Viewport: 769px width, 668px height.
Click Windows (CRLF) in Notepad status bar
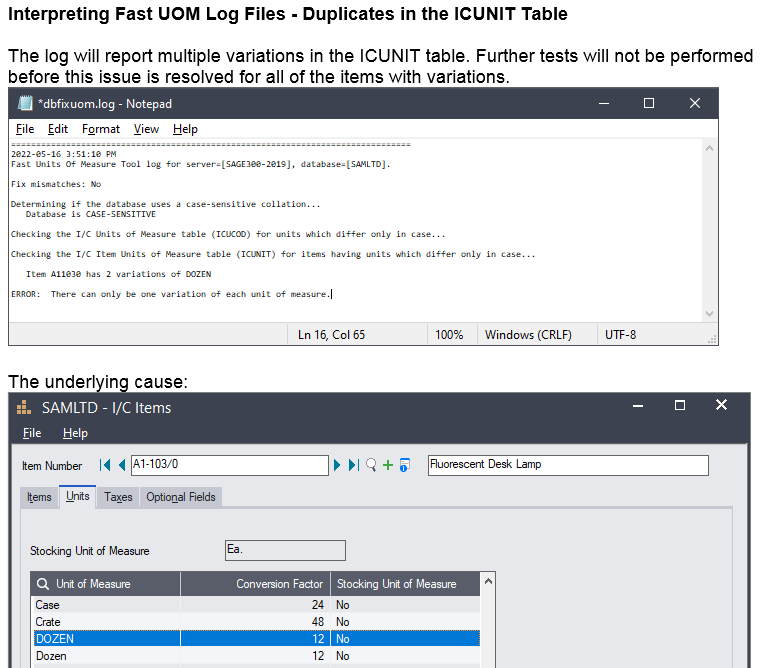click(x=529, y=334)
